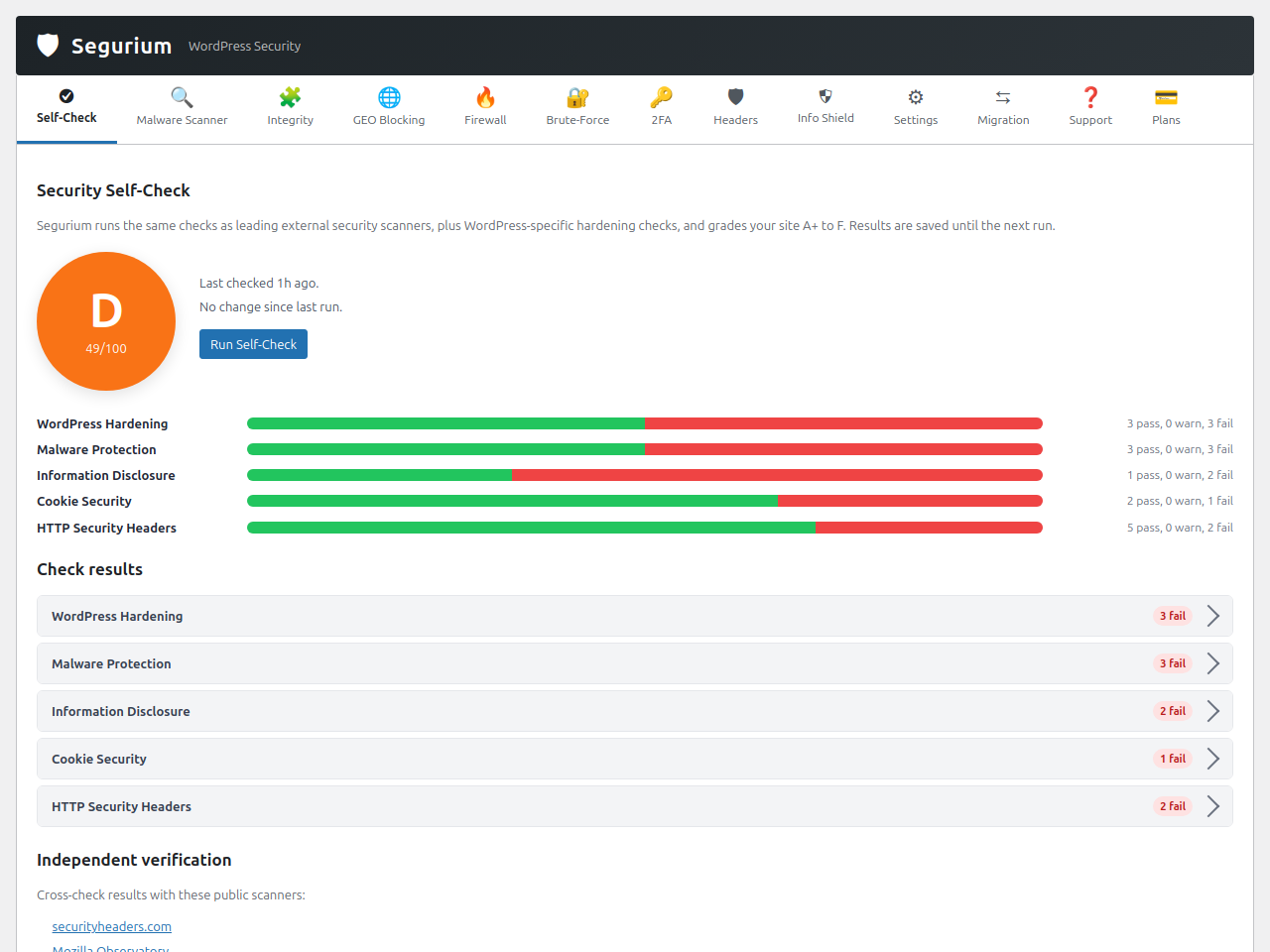Open the Cookie Security accordion title

point(99,759)
